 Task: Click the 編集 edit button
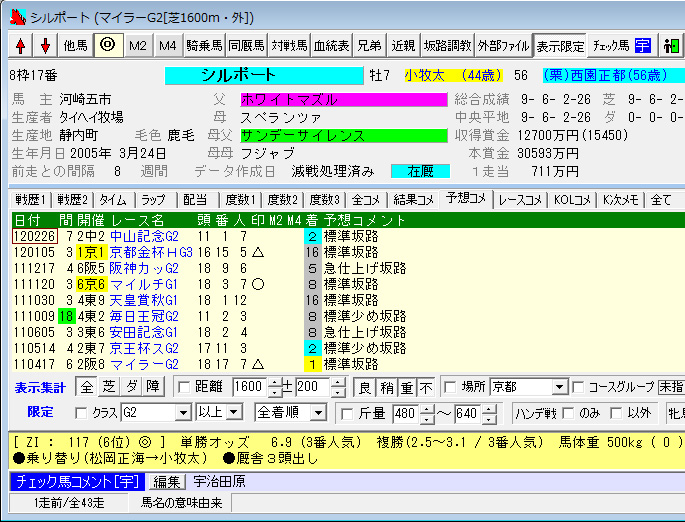click(166, 483)
